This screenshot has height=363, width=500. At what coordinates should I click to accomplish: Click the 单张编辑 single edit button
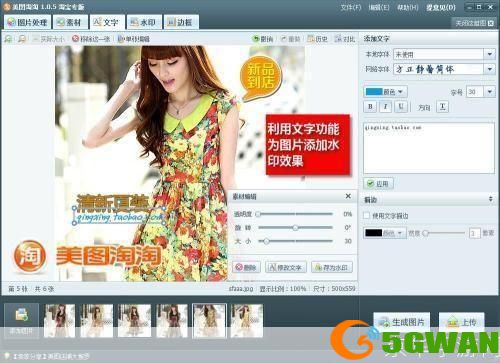134,39
